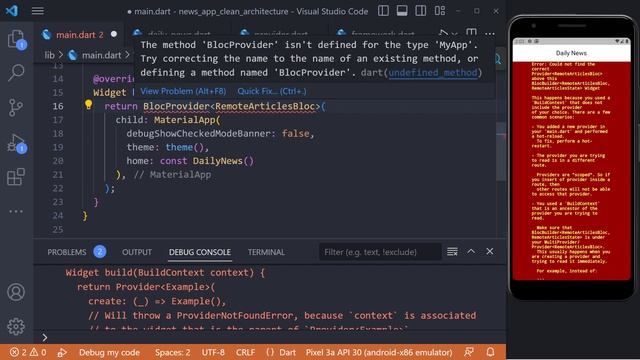The image size is (640, 360).
Task: Click the VS Code logo in title bar
Action: tap(12, 11)
